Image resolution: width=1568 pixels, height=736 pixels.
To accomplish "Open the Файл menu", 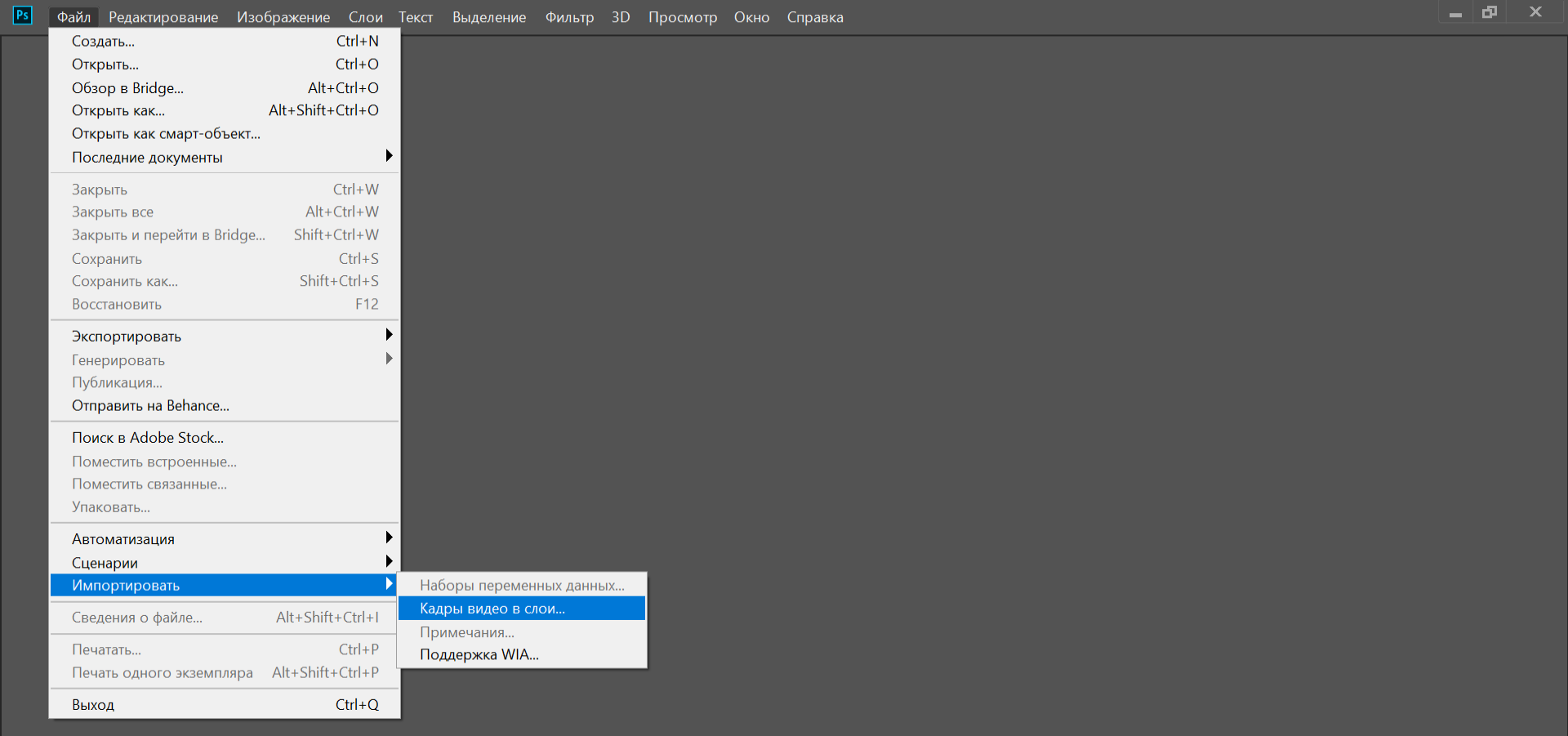I will (73, 17).
